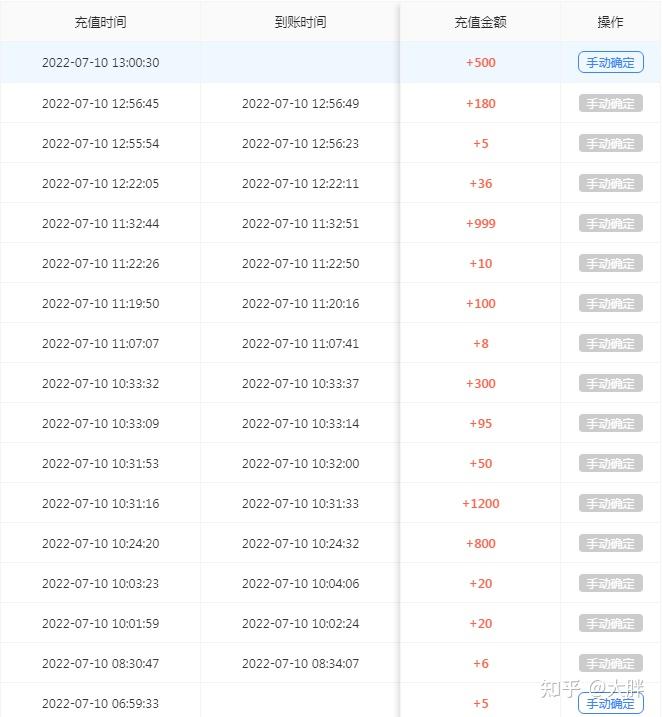This screenshot has width=662, height=717.
Task: Select the +500 amount cell
Action: [480, 63]
